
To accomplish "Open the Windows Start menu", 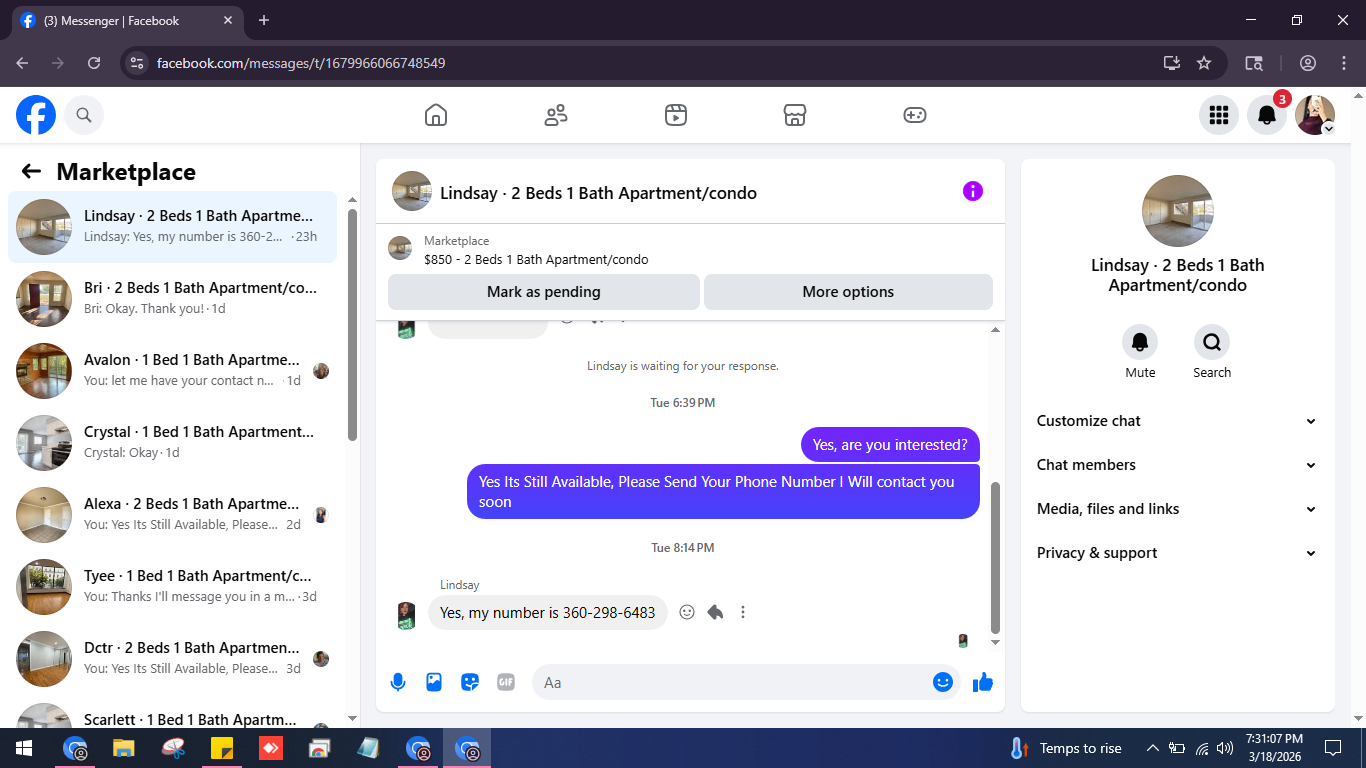I will (x=24, y=748).
